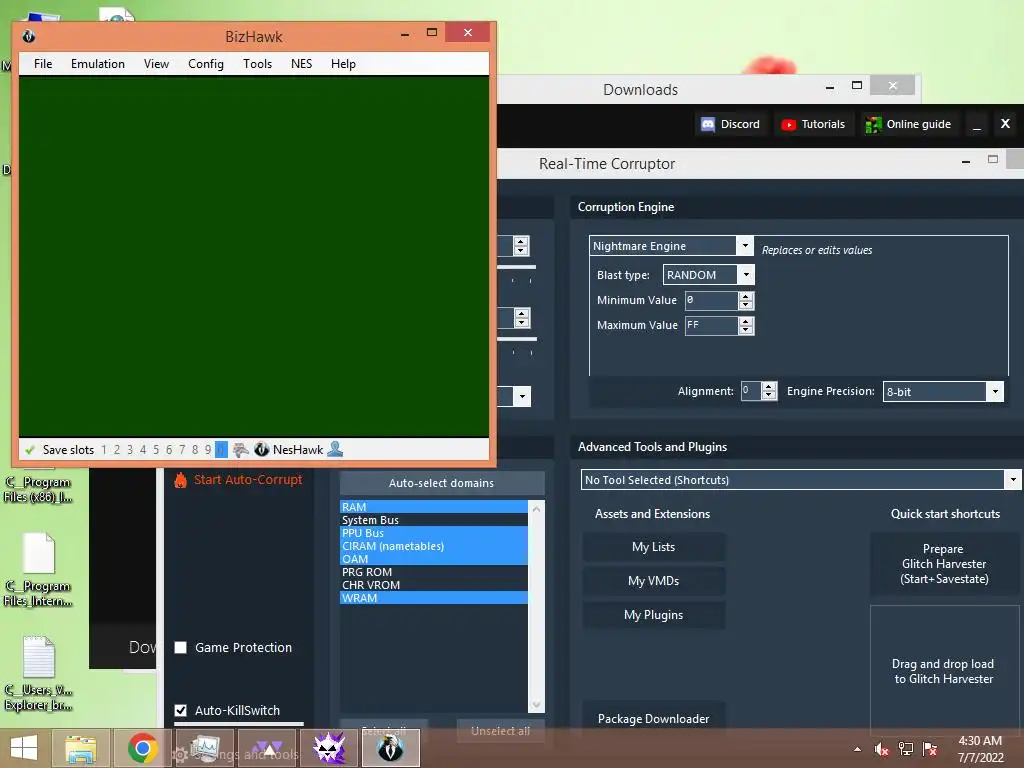Open My Lists

653,547
